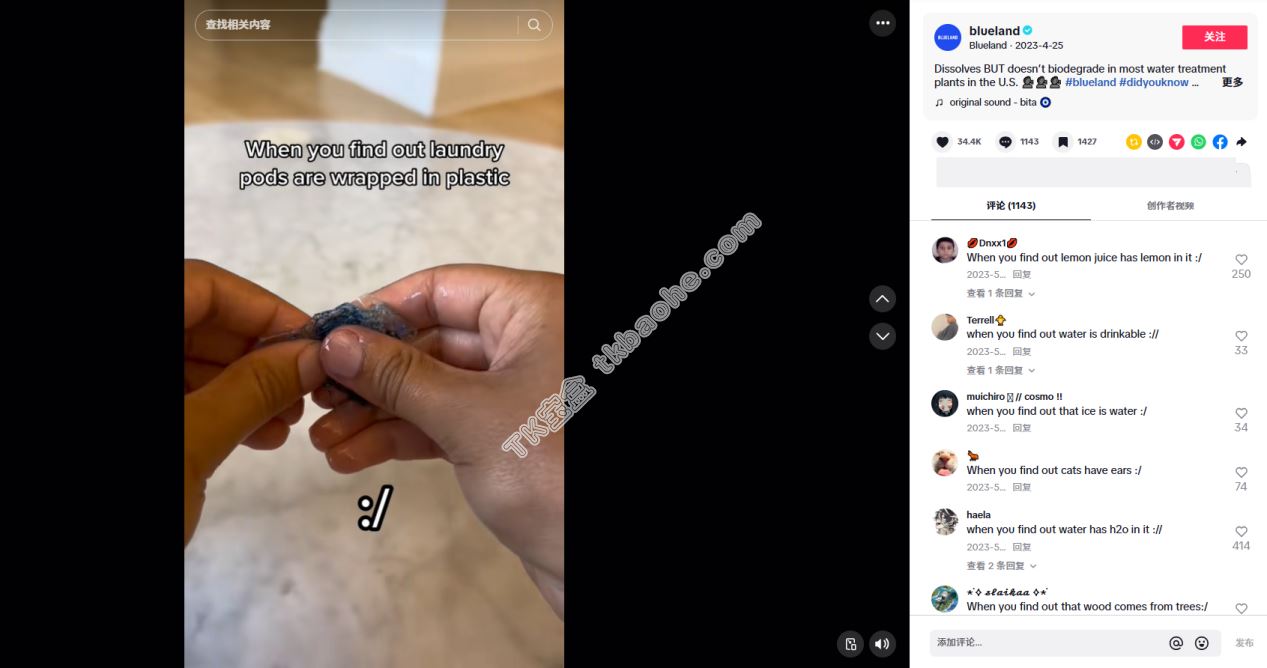Share video to WhatsApp
This screenshot has width=1267, height=668.
[x=1198, y=142]
